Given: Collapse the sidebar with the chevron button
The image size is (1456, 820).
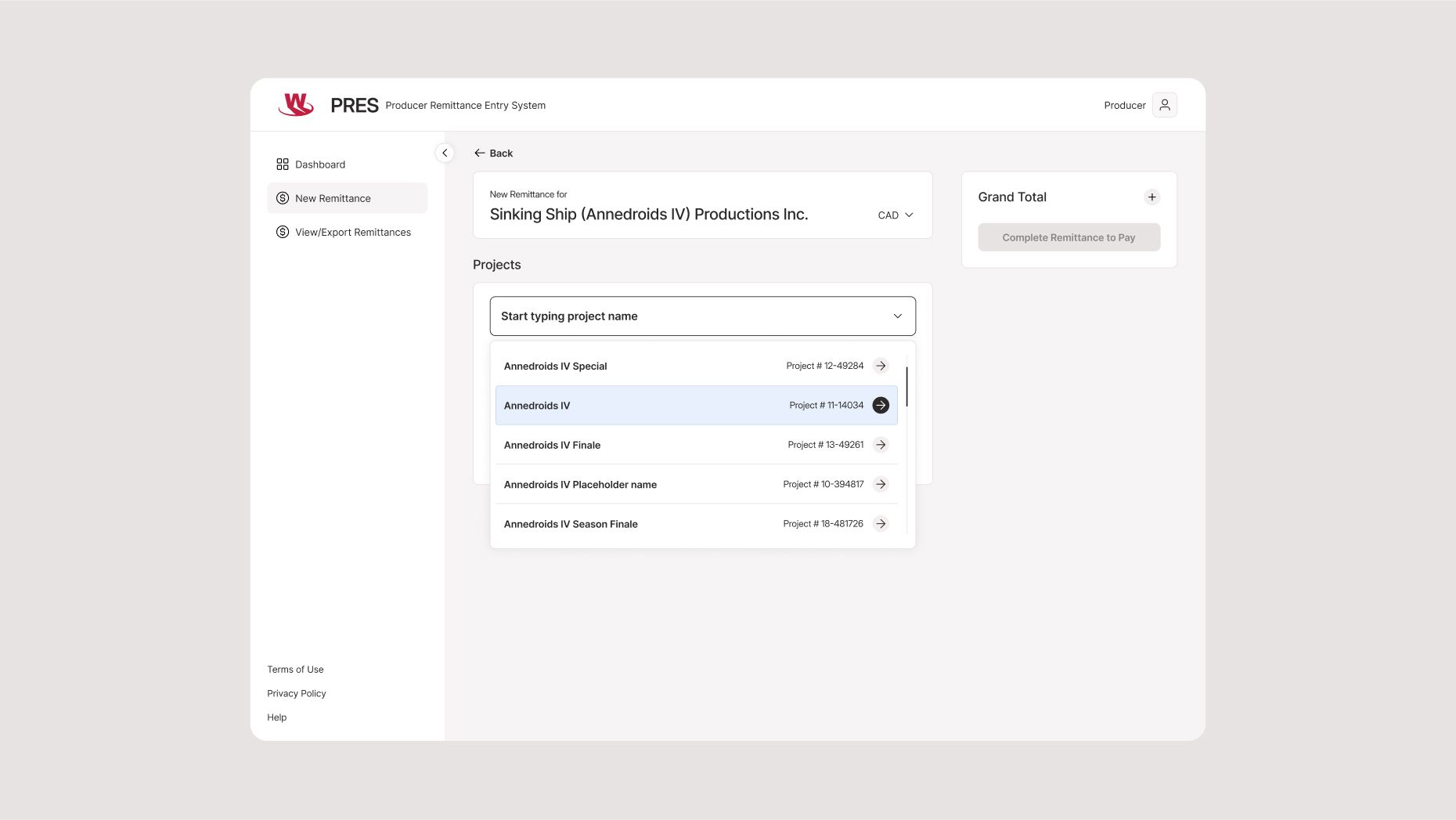Looking at the screenshot, I should point(445,153).
